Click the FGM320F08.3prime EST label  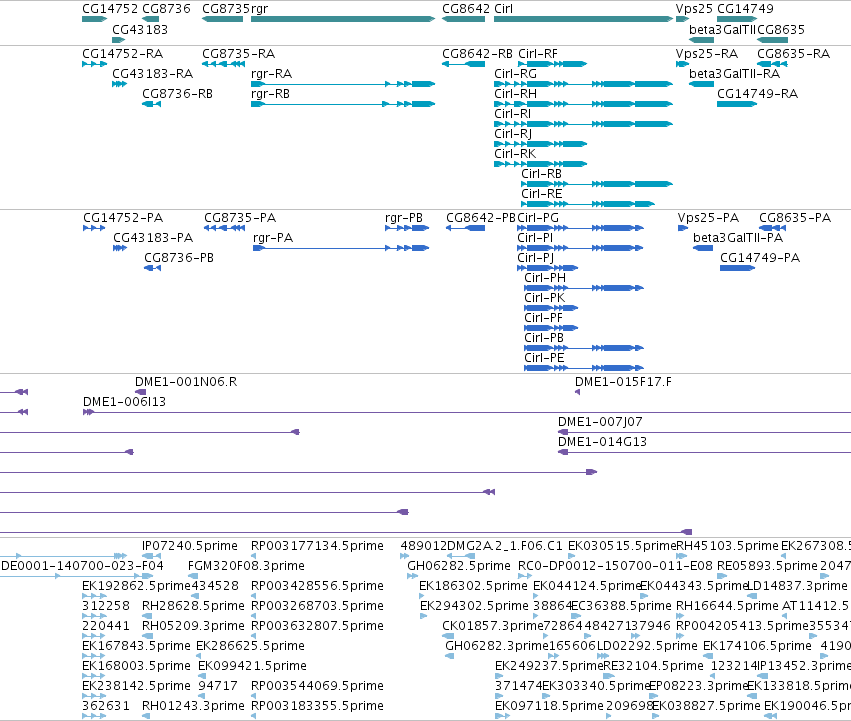coord(246,566)
